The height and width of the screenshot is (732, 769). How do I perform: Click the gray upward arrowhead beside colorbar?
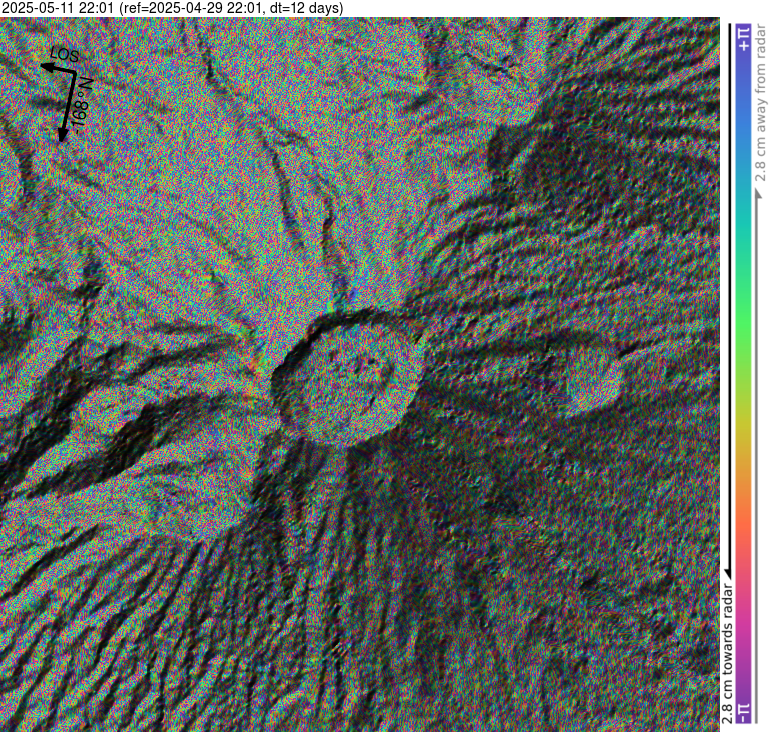click(x=759, y=194)
